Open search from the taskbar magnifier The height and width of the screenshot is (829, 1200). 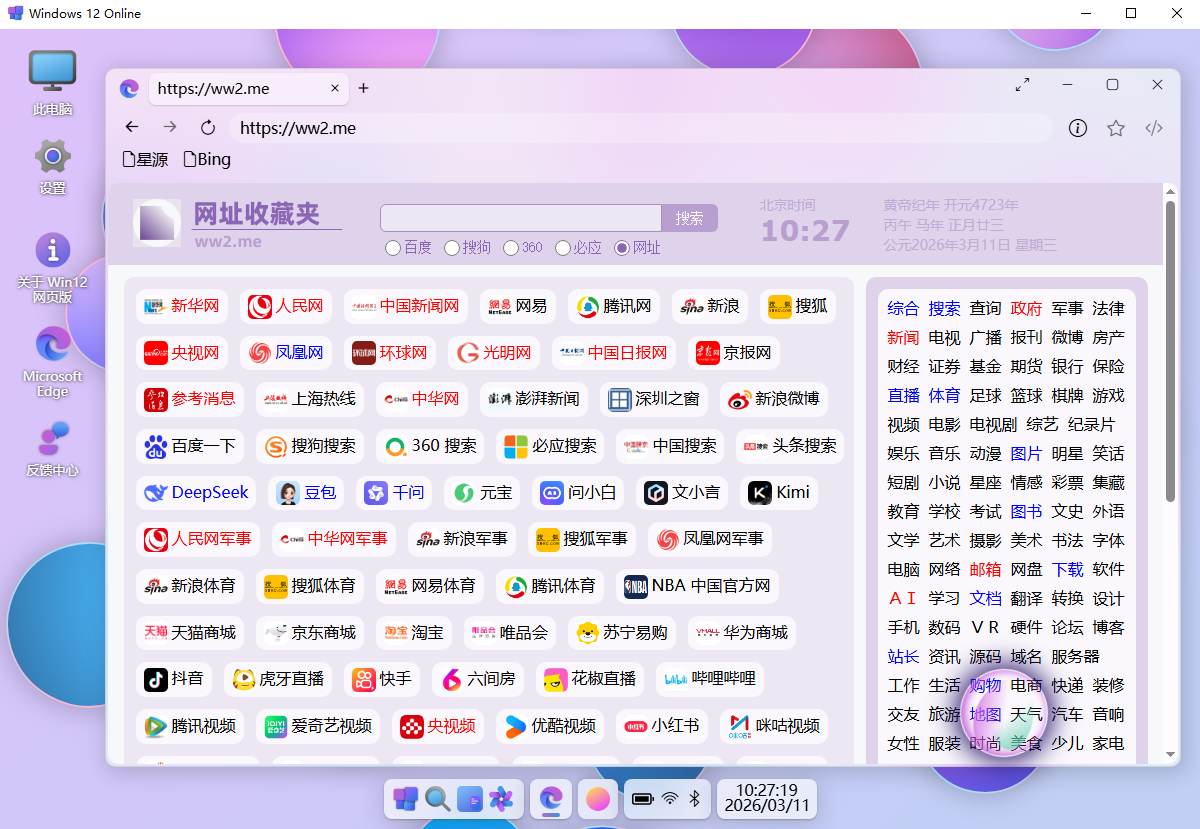[x=437, y=799]
